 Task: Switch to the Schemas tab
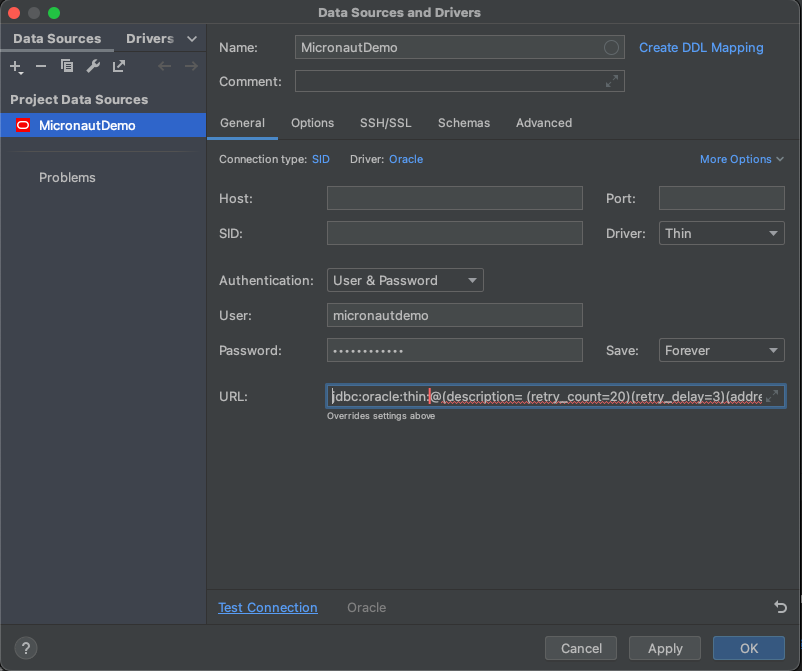click(x=464, y=123)
